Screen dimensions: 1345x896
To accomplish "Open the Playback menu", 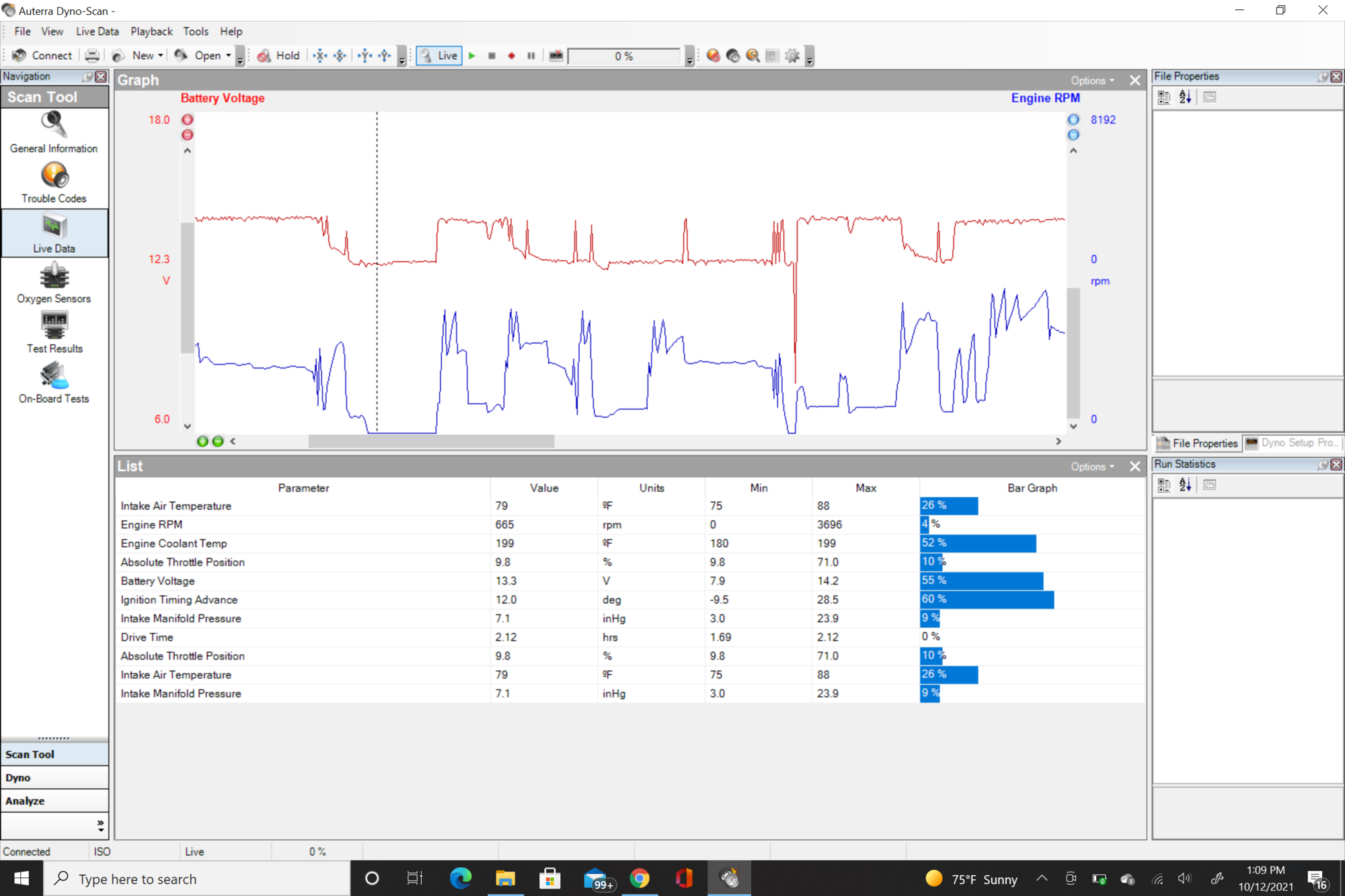I will [x=151, y=32].
